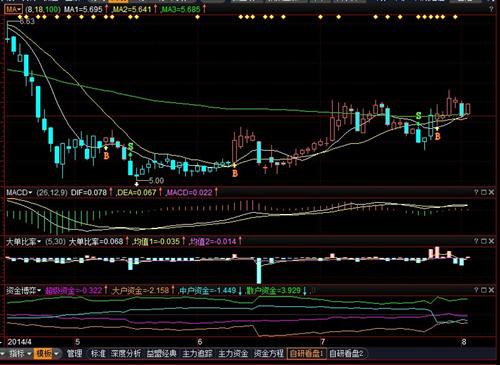Switch to the 管理 tab
The image size is (500, 365).
(74, 353)
